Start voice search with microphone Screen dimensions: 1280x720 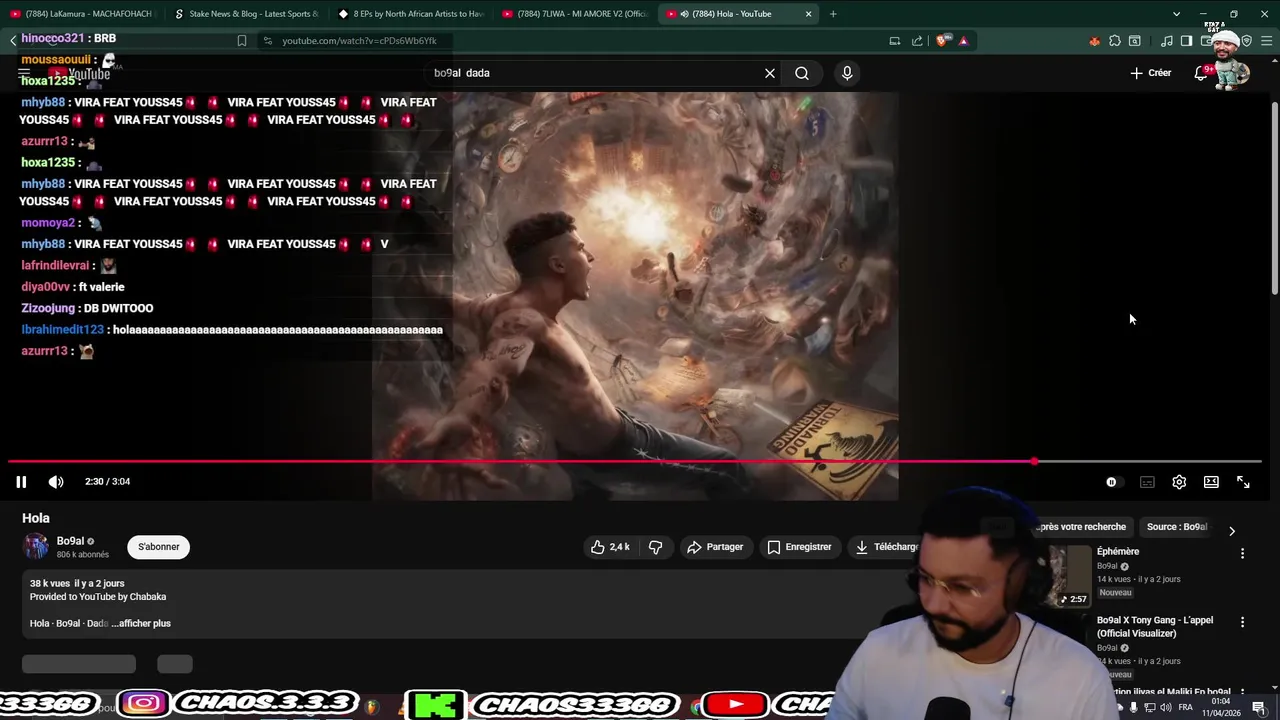tap(847, 73)
